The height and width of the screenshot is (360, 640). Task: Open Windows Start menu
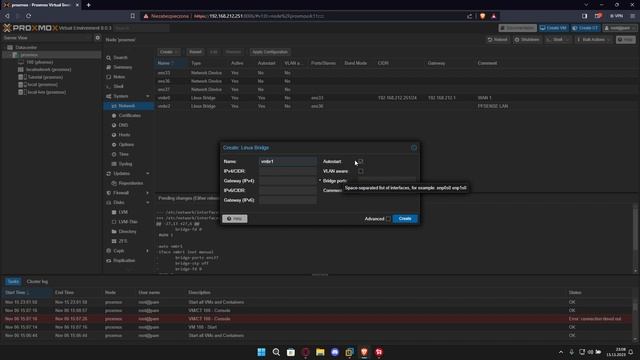(x=262, y=352)
